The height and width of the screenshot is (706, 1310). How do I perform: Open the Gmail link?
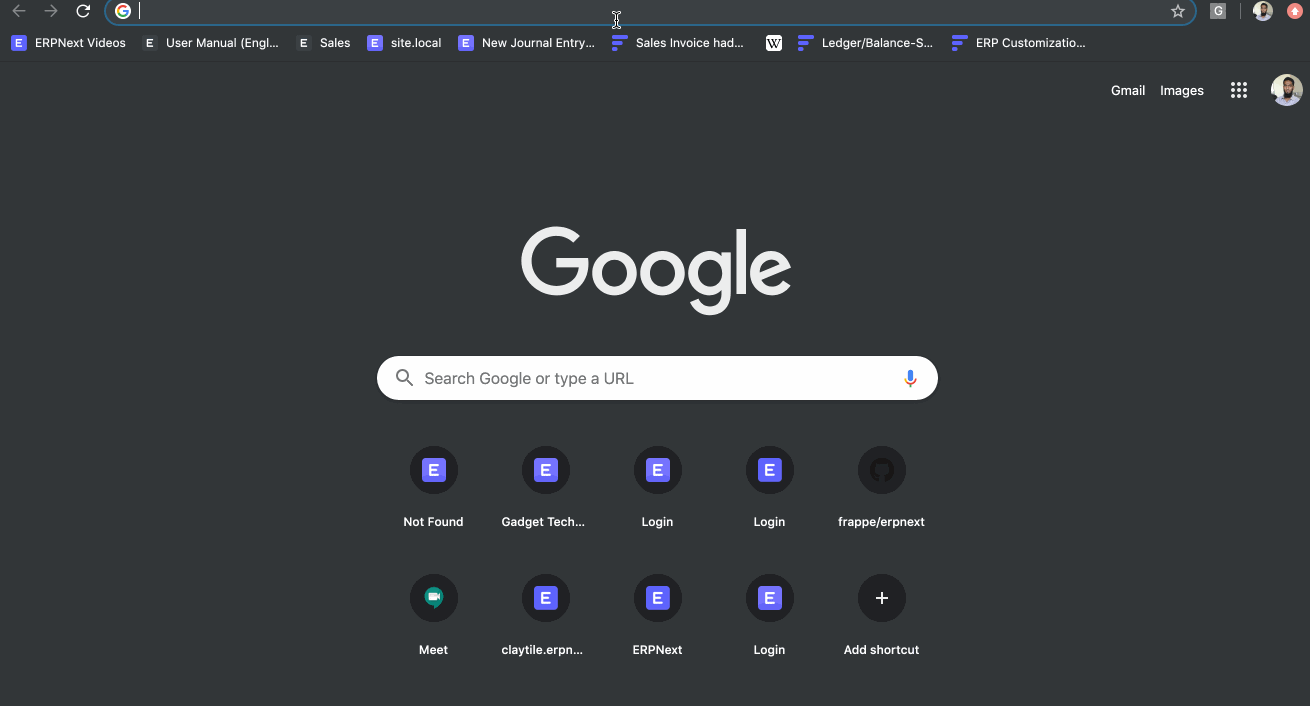click(x=1127, y=91)
